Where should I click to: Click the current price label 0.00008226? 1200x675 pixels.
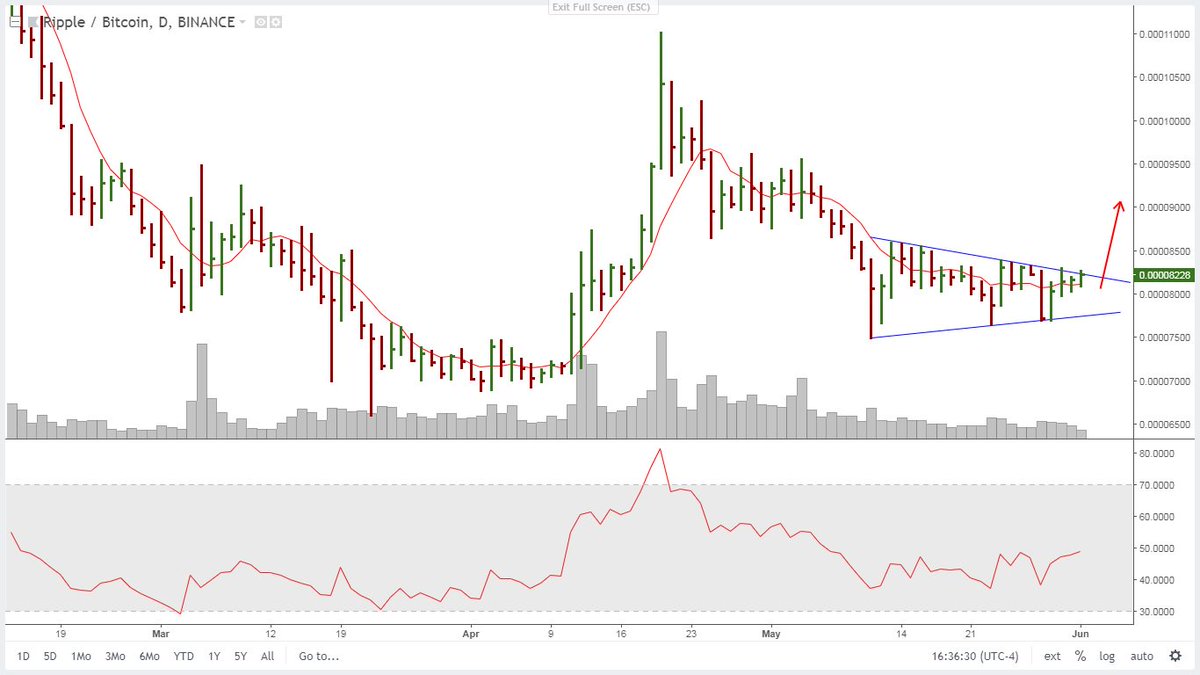(x=1163, y=274)
